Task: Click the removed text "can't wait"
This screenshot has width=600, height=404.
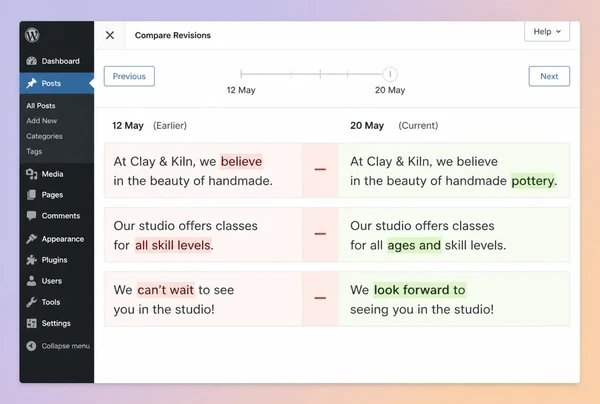Action: pyautogui.click(x=165, y=290)
